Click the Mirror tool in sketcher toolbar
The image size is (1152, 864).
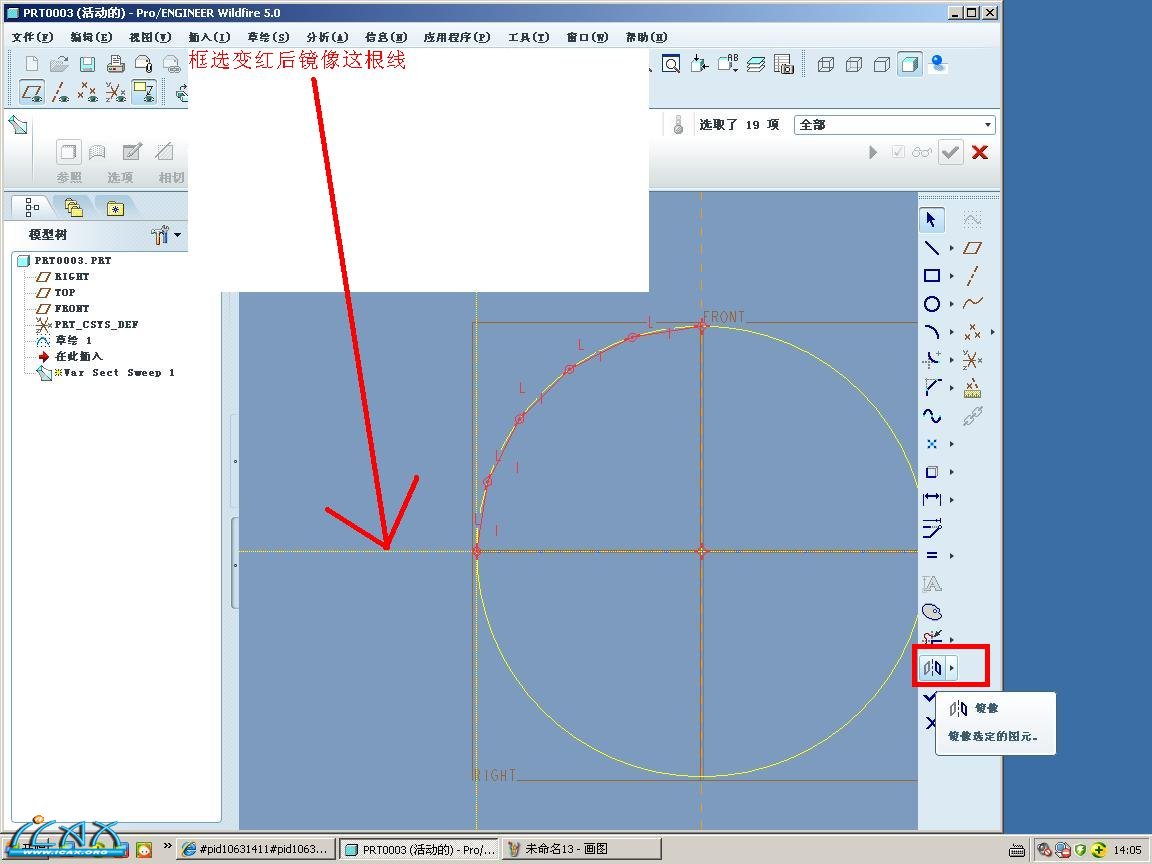pos(932,667)
